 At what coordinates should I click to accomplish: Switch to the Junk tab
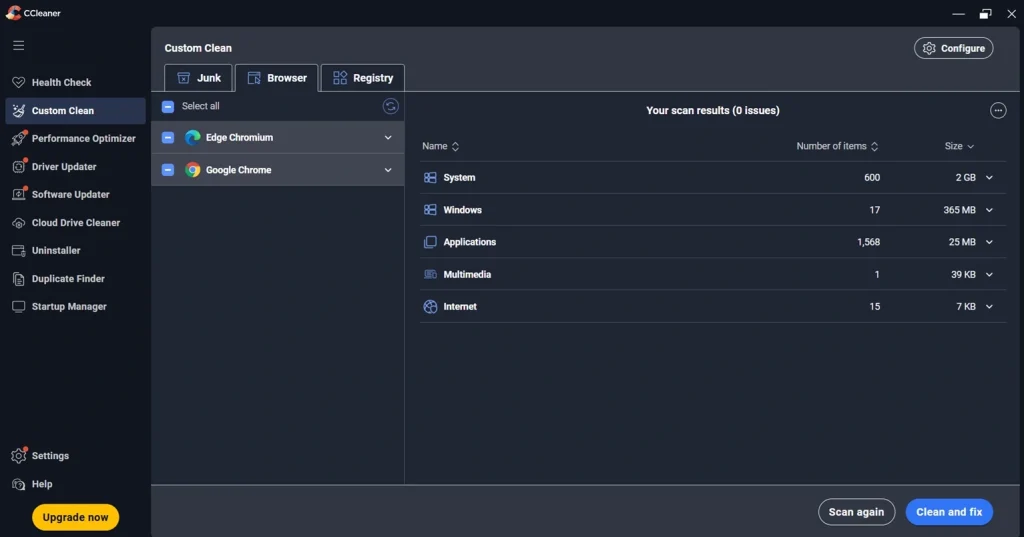(199, 78)
